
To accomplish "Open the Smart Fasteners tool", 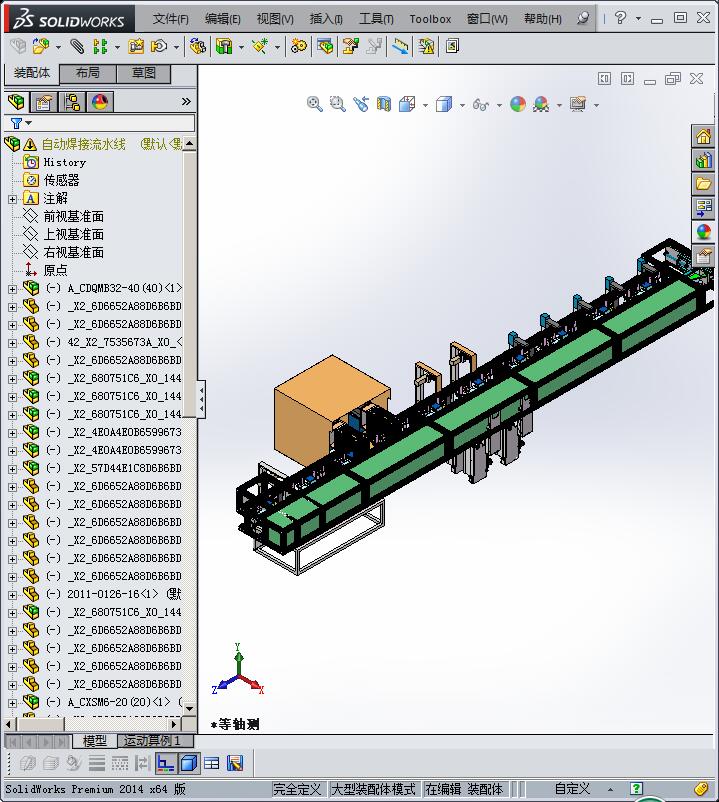I will tap(136, 47).
